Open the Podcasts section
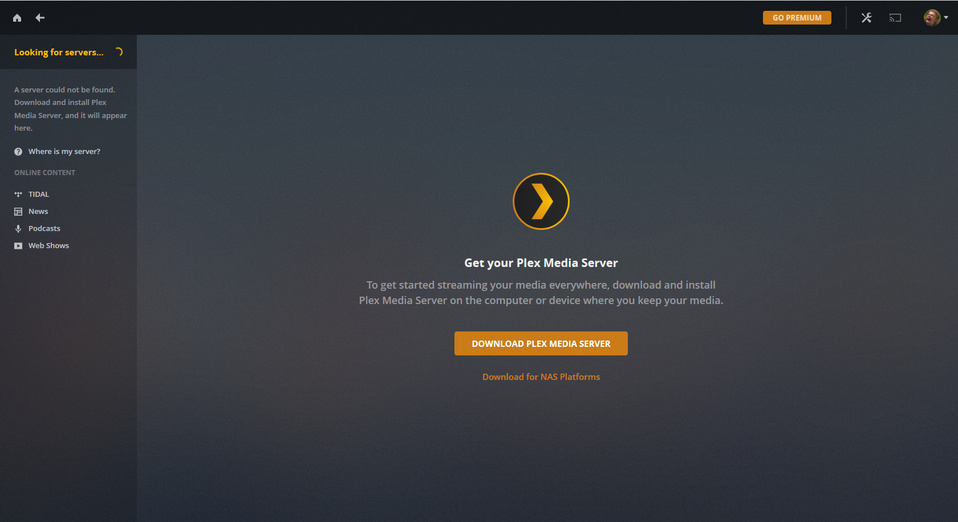The image size is (958, 522). (x=44, y=229)
